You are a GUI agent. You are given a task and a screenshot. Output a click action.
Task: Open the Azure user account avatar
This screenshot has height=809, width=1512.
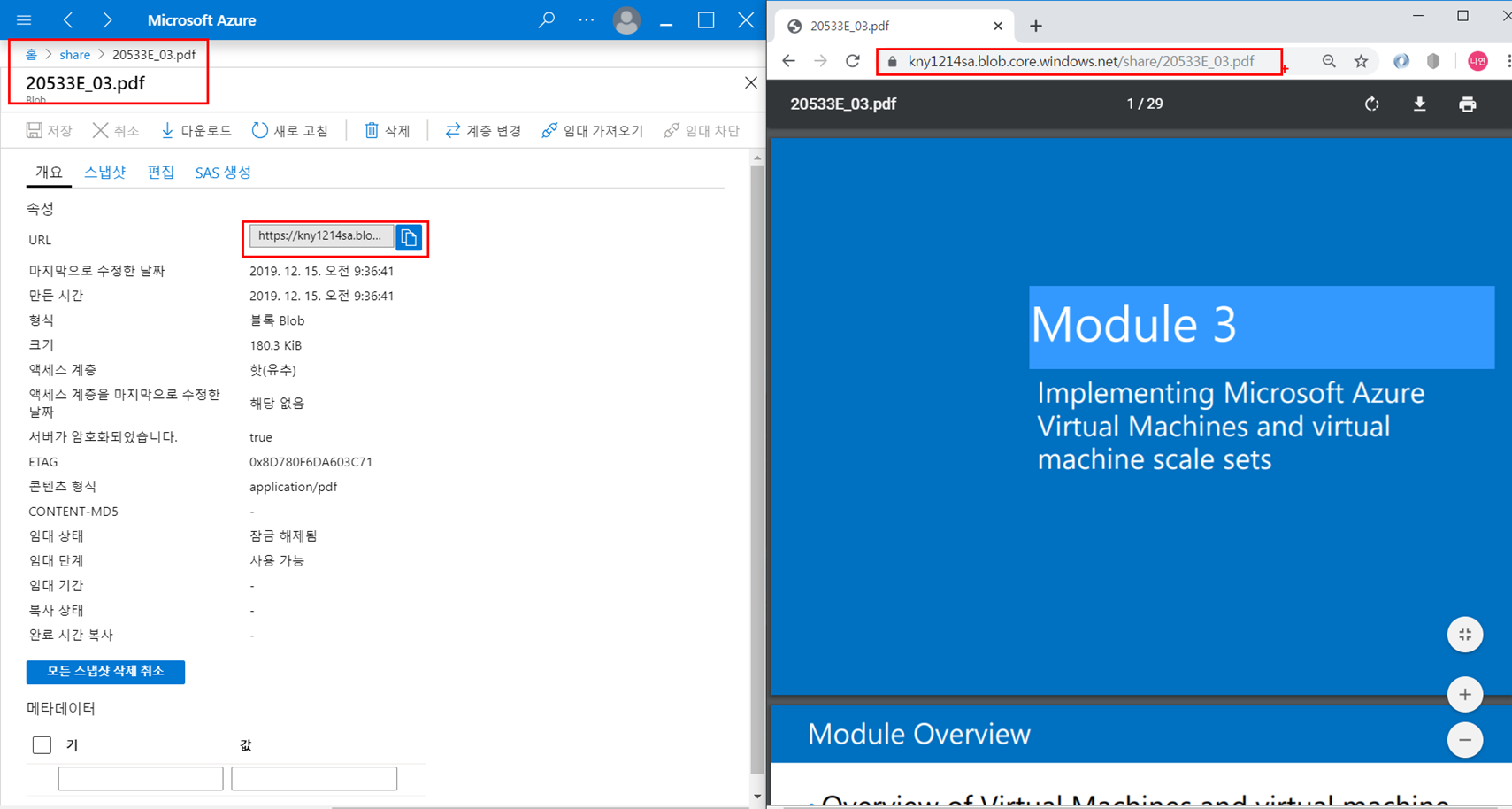[x=626, y=20]
